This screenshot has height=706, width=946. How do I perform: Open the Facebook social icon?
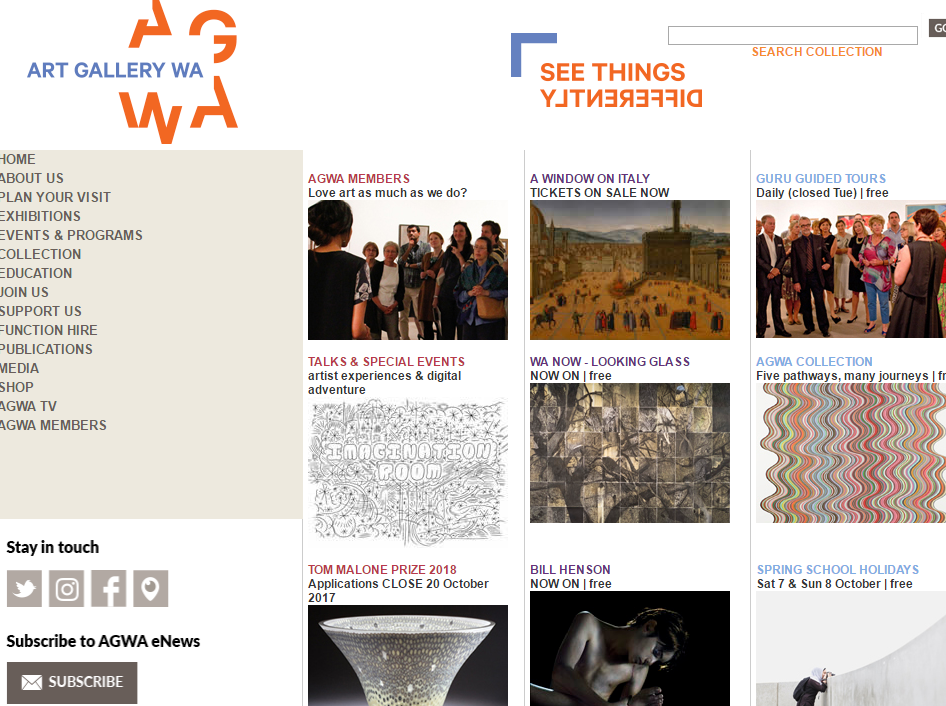point(109,588)
